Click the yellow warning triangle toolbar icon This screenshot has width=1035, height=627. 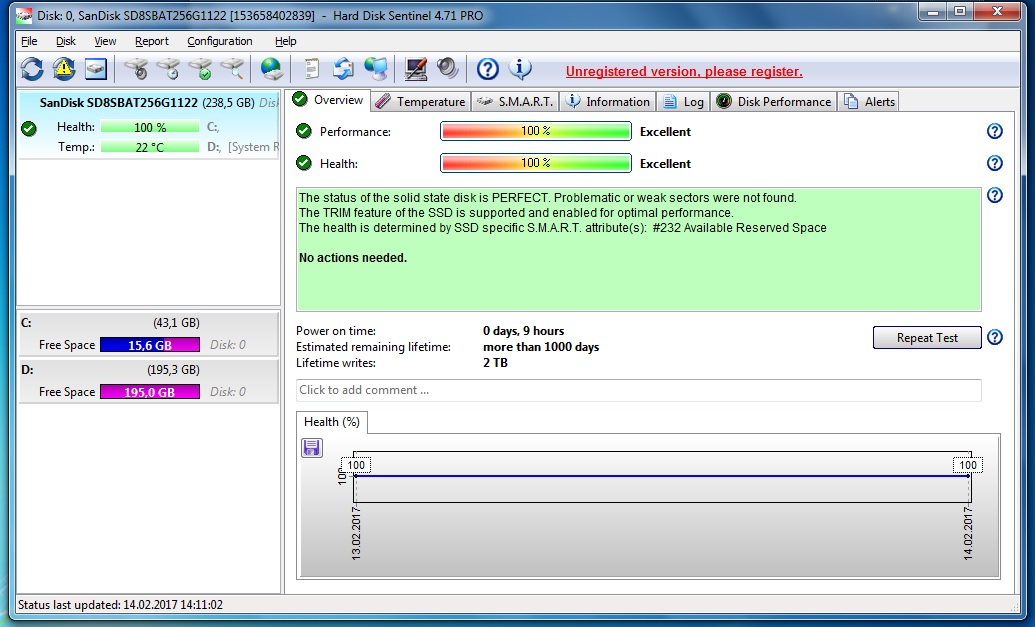click(x=64, y=69)
